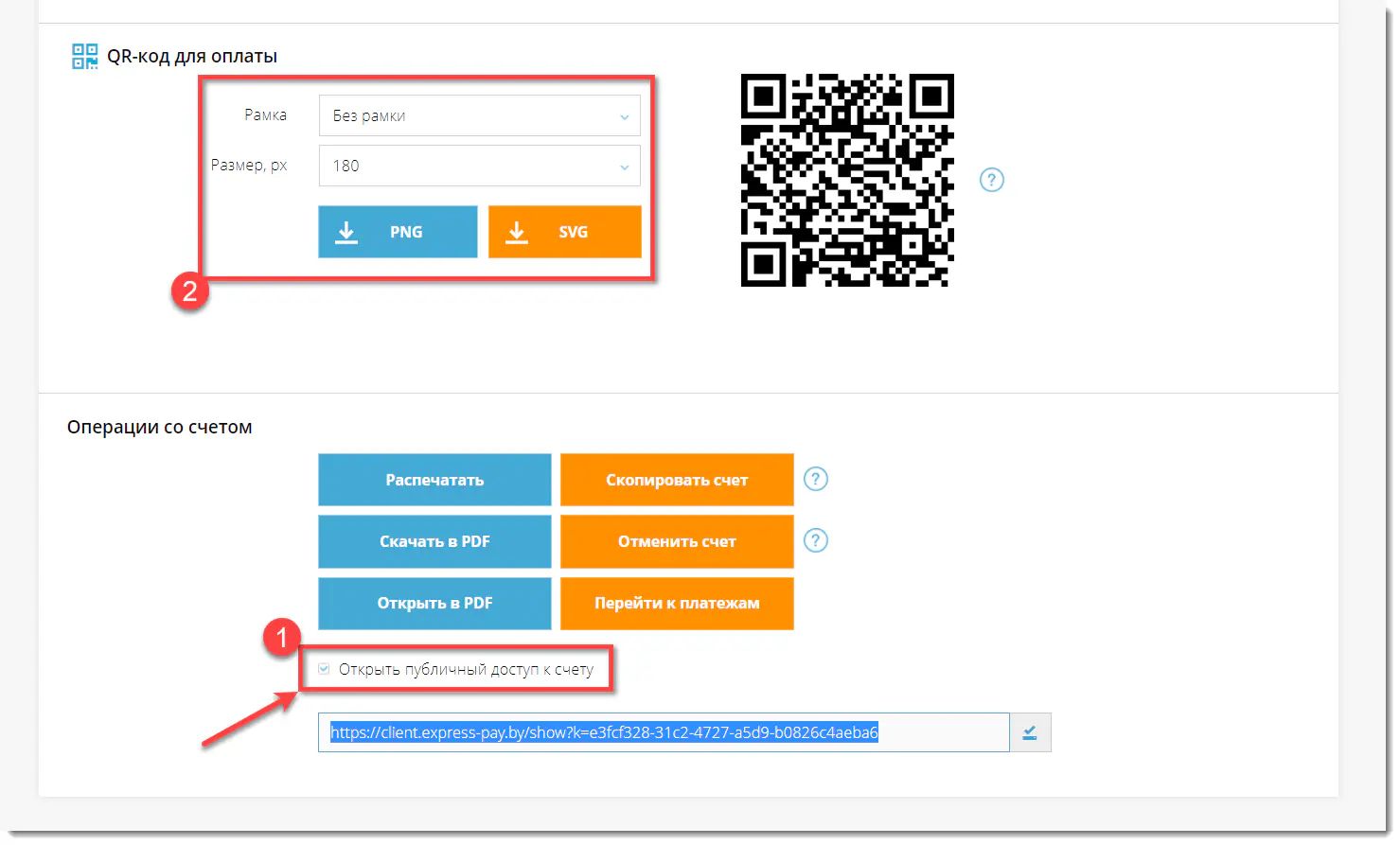The width and height of the screenshot is (1400, 845).
Task: Open the invoice with Открыть в PDF
Action: [434, 603]
